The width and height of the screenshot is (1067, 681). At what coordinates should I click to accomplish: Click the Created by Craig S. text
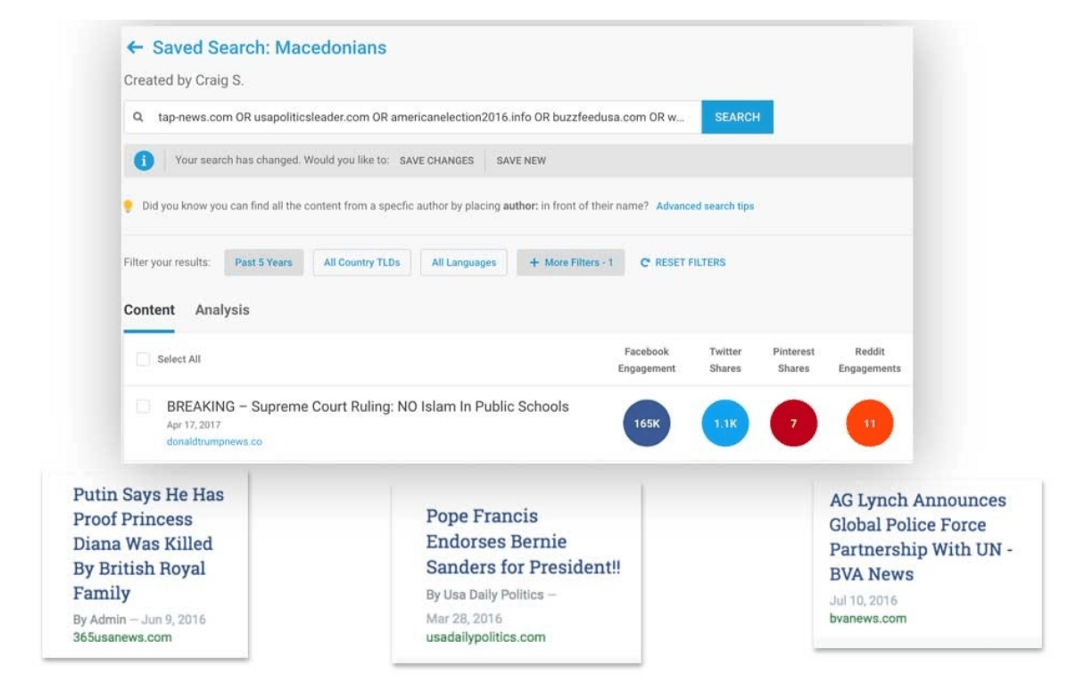184,80
